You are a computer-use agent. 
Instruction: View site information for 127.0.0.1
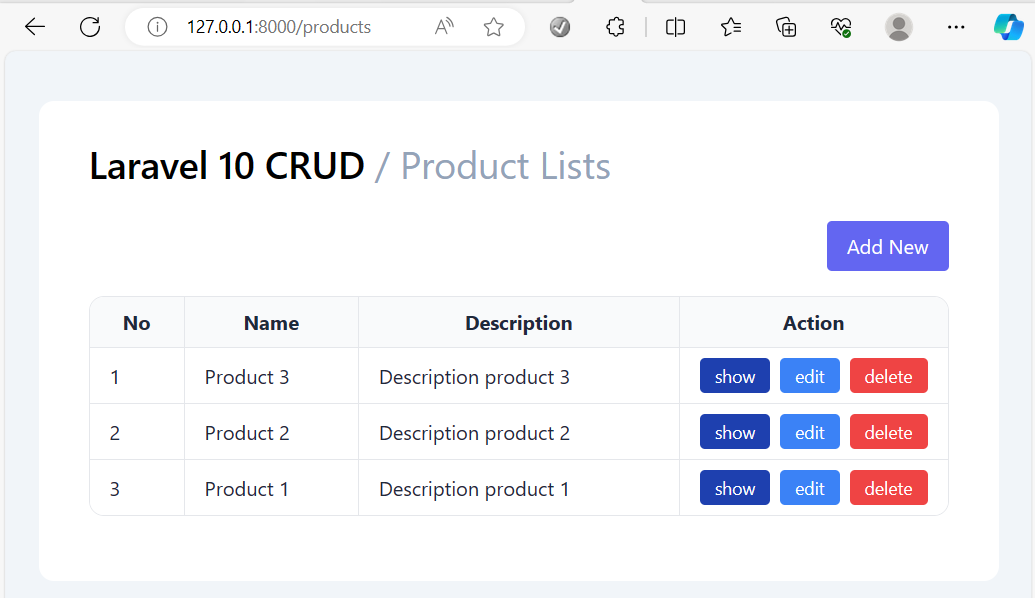coord(156,27)
